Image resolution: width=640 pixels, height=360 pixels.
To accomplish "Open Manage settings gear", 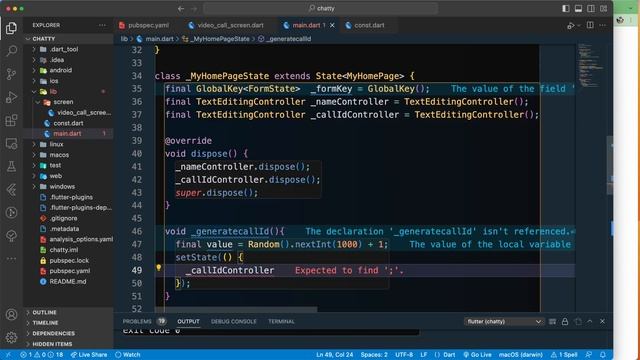I will pyautogui.click(x=11, y=338).
